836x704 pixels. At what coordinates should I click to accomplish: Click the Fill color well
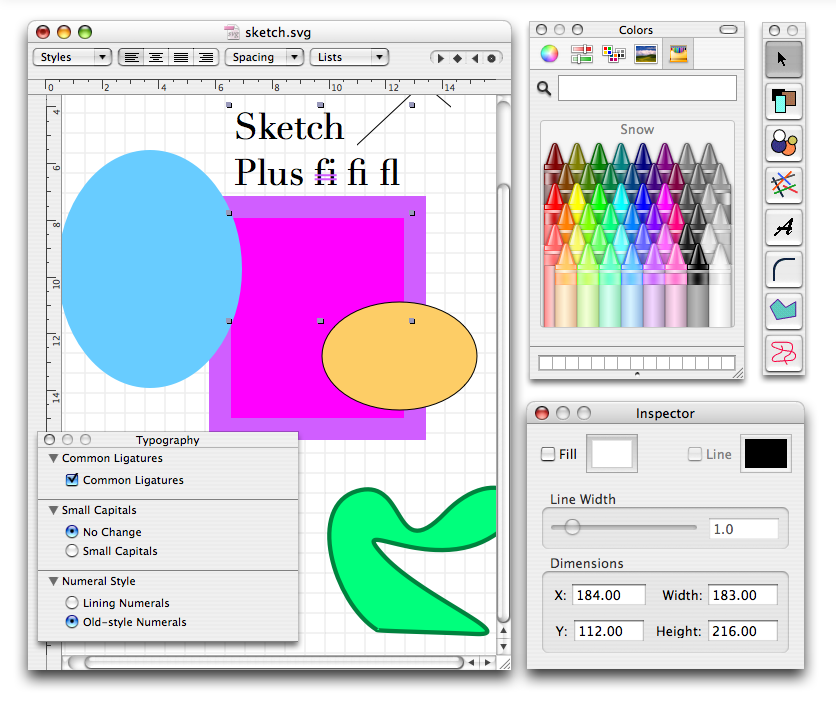[x=612, y=454]
